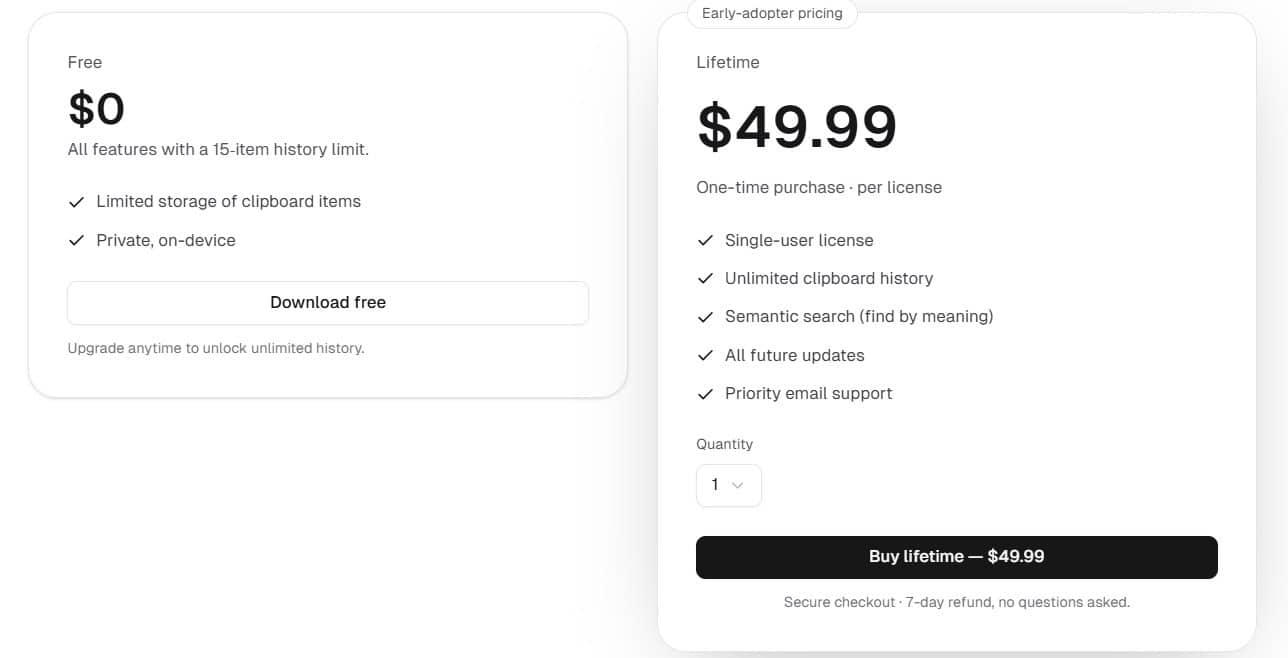The height and width of the screenshot is (658, 1288).
Task: Click the Download free button
Action: [x=328, y=302]
